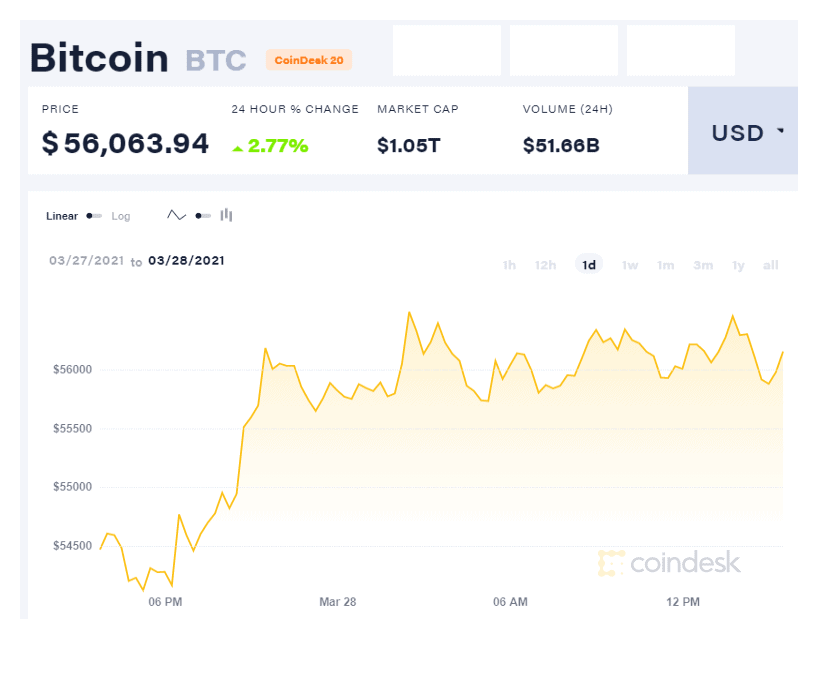818x679 pixels.
Task: Click the USD dropdown arrow
Action: coord(780,130)
